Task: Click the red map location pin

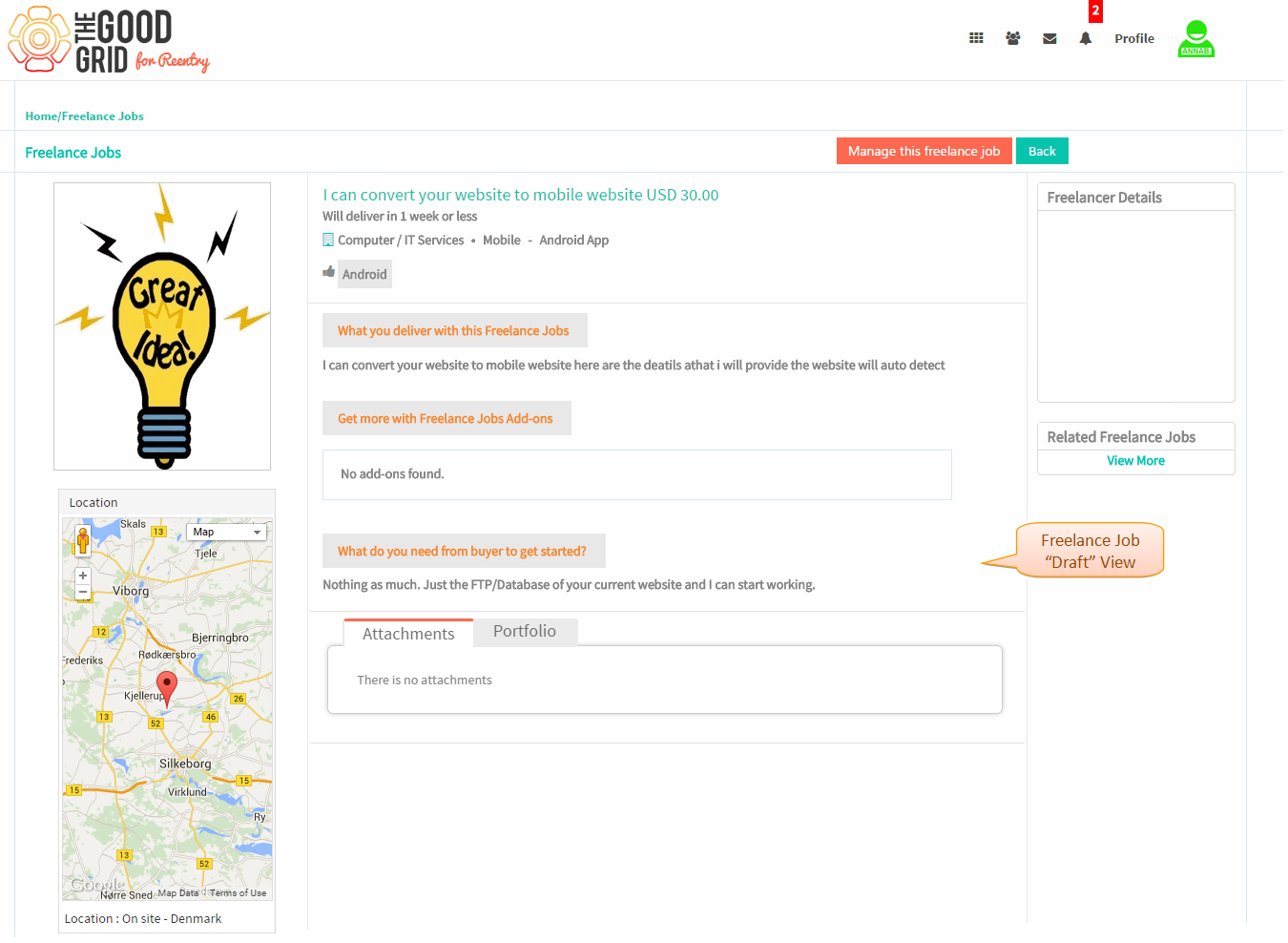Action: (167, 687)
